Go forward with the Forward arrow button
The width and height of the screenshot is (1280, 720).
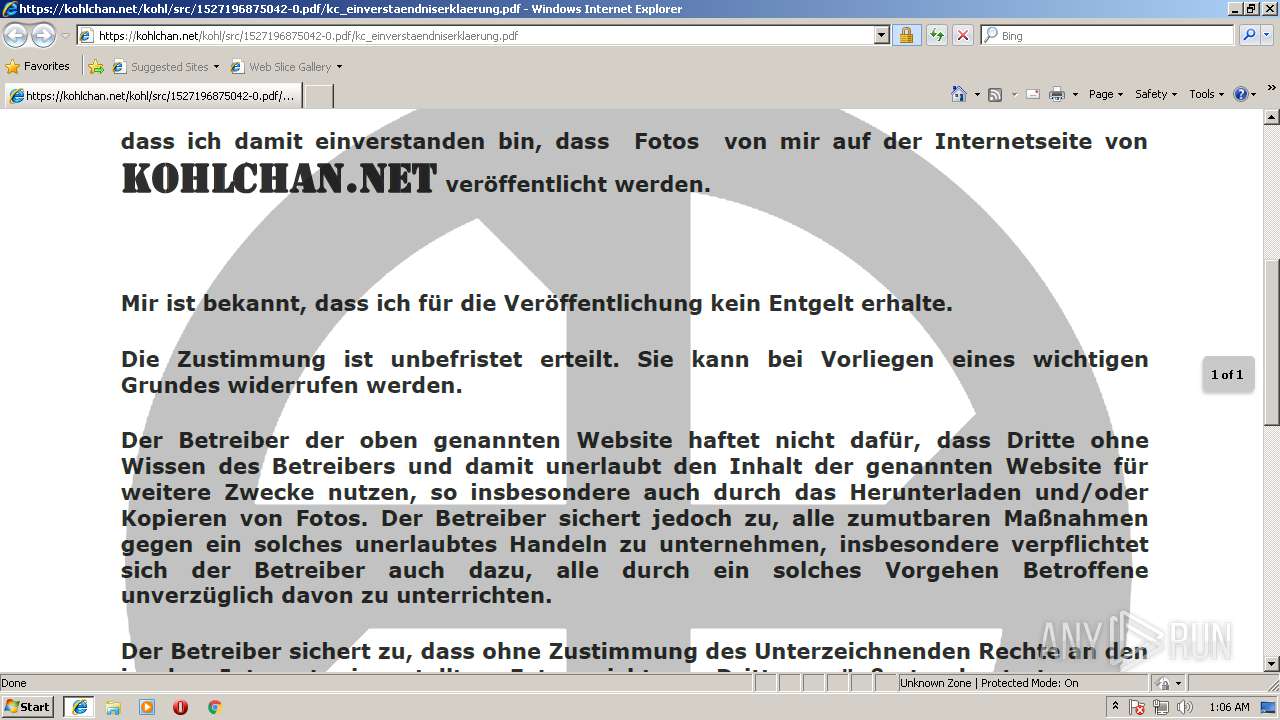coord(43,35)
